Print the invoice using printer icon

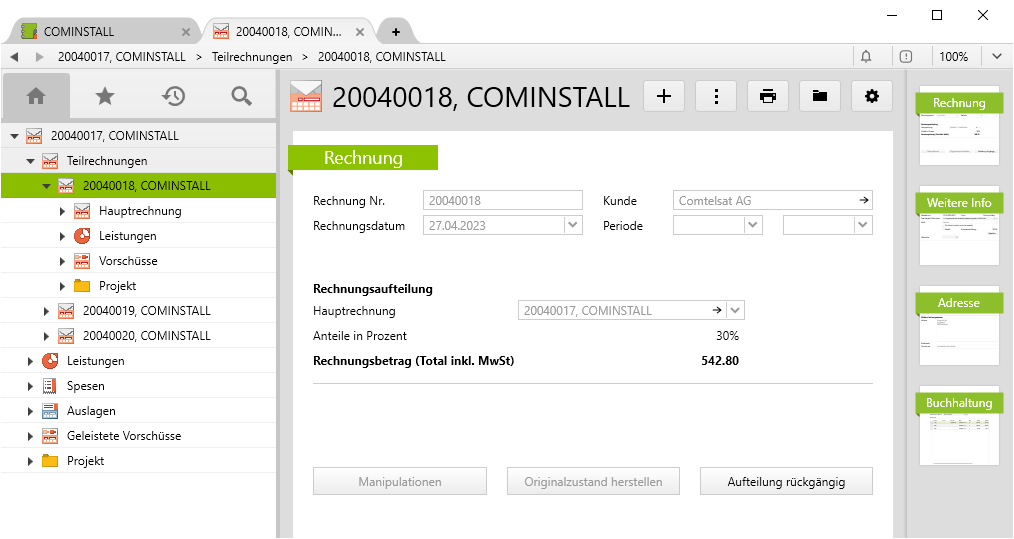point(768,96)
